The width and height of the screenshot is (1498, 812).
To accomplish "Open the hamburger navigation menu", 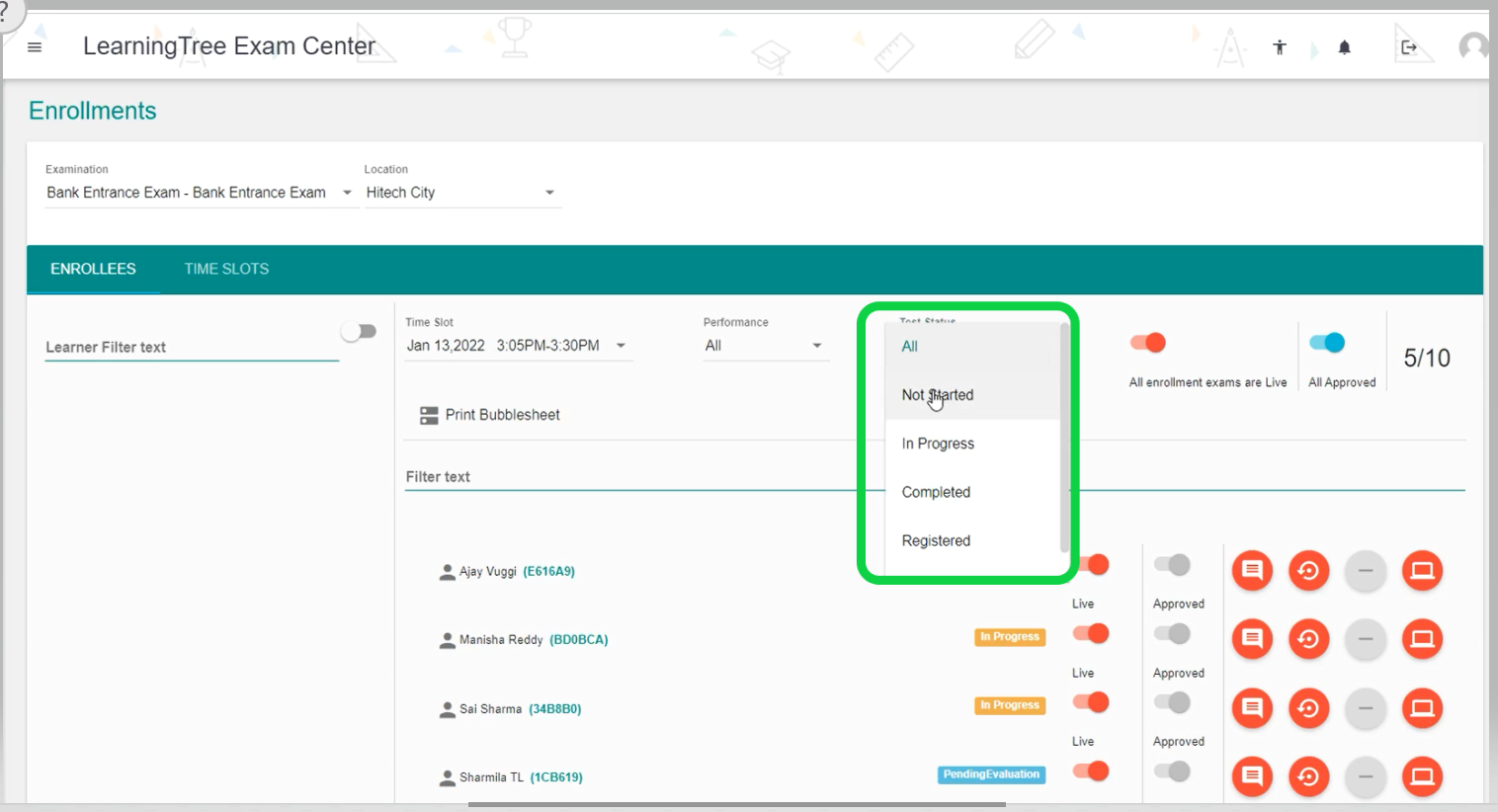I will pos(35,47).
